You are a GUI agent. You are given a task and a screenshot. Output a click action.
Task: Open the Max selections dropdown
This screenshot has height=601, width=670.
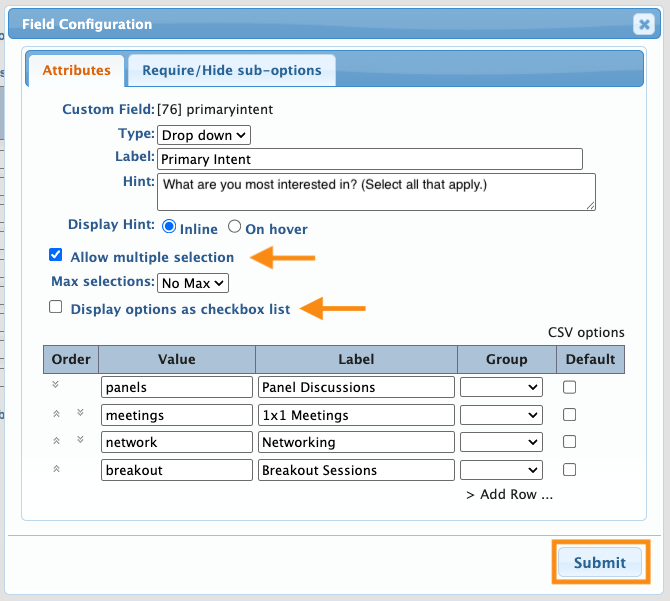coord(193,283)
